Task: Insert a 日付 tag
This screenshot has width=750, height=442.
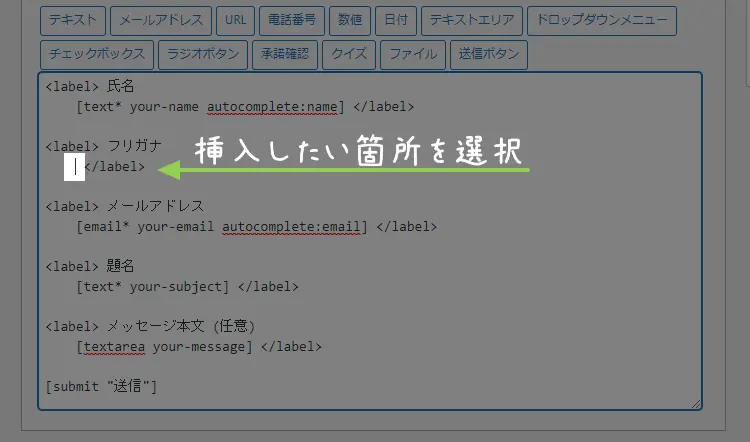Action: pyautogui.click(x=396, y=21)
